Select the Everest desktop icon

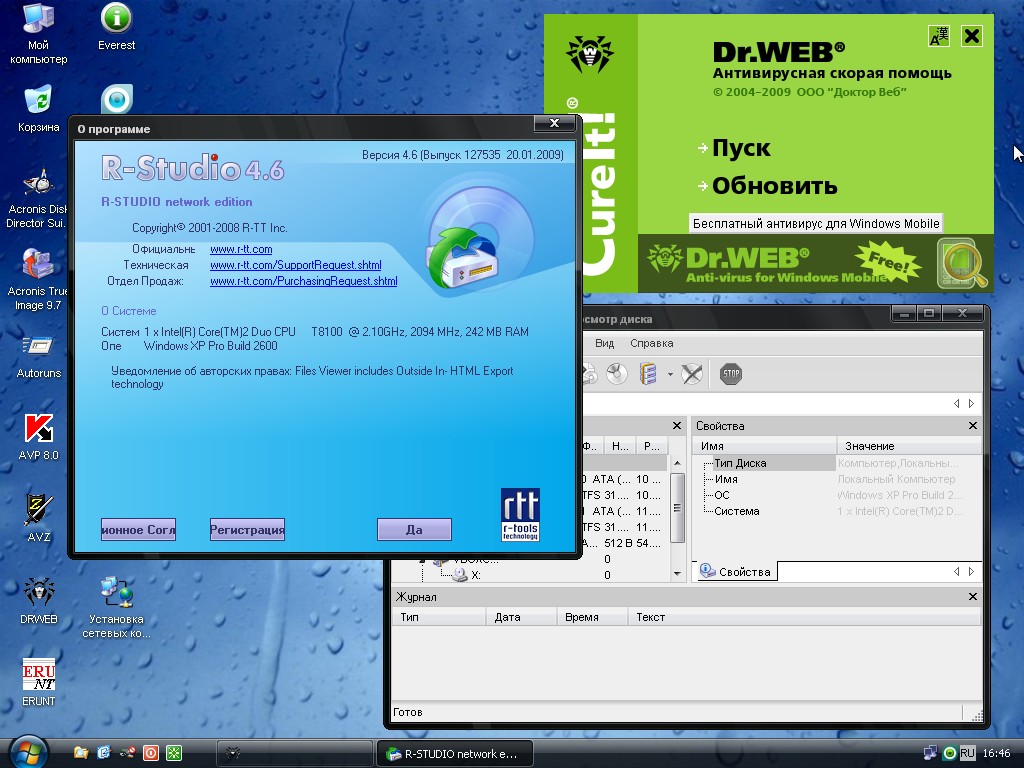pyautogui.click(x=116, y=27)
